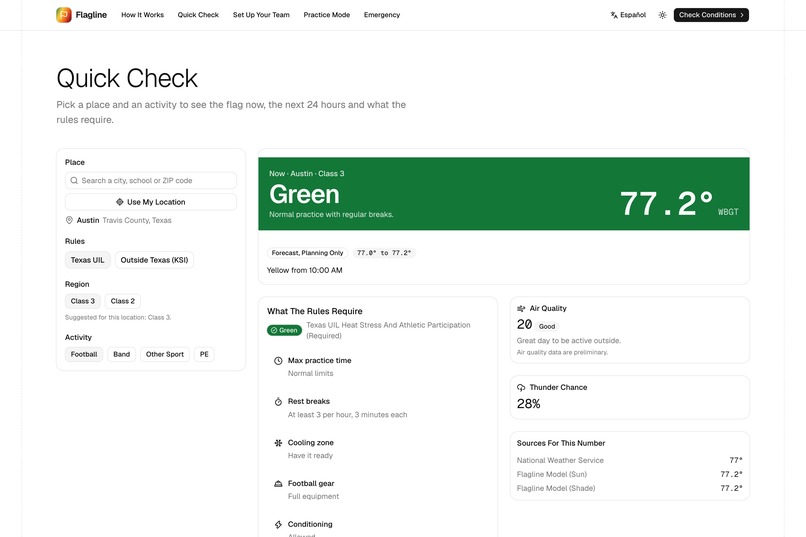This screenshot has height=537, width=806.
Task: Open the Emergency page
Action: click(x=382, y=15)
